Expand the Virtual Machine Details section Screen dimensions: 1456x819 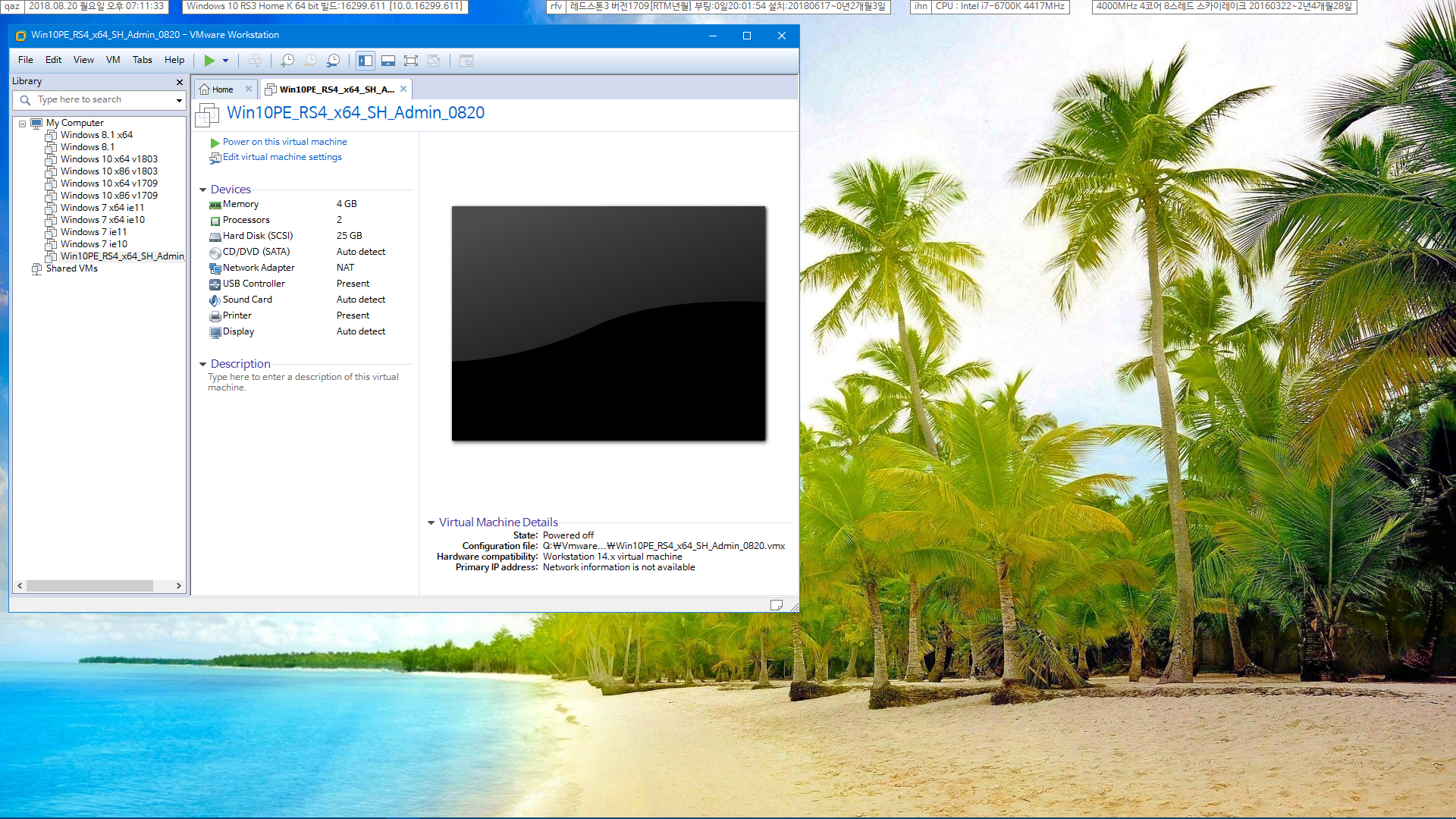[431, 521]
